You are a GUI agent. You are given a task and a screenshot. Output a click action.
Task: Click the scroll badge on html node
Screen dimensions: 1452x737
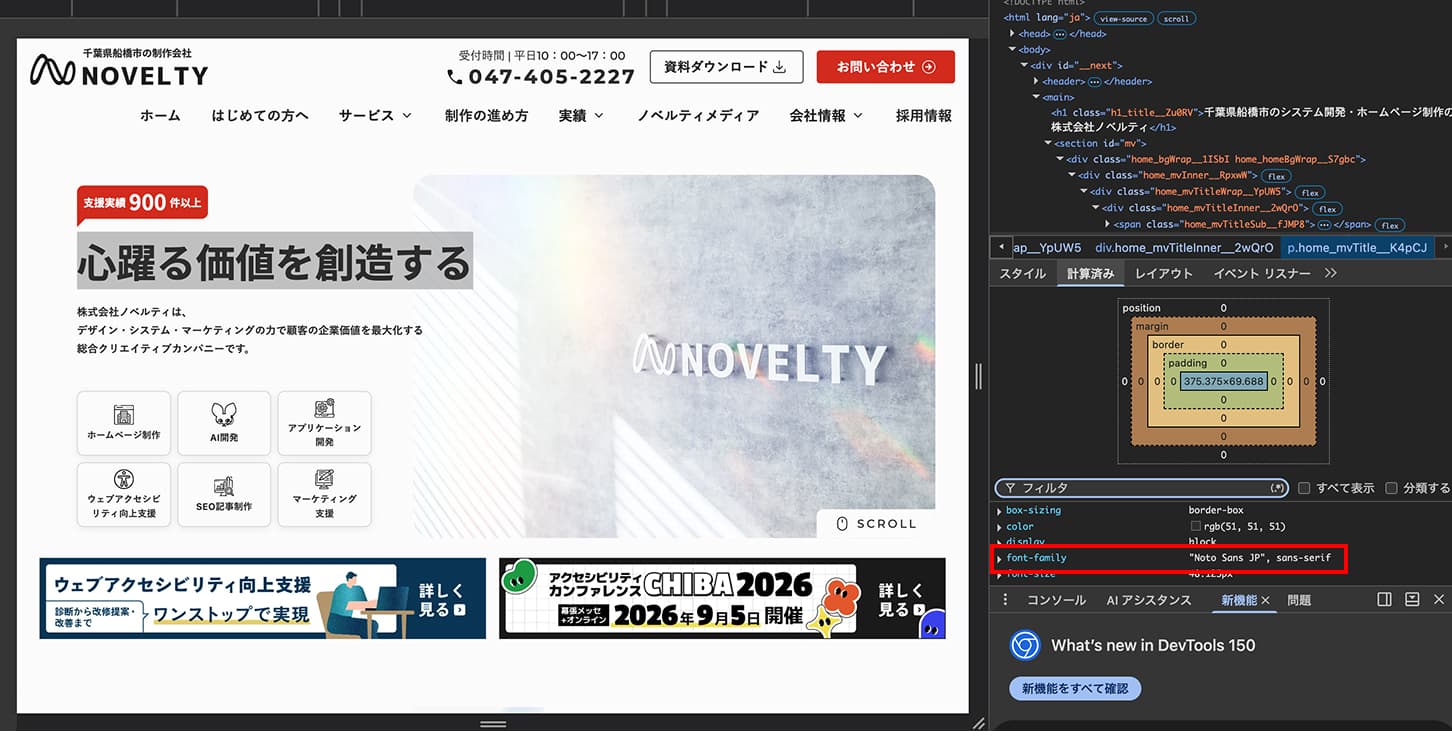click(1177, 18)
